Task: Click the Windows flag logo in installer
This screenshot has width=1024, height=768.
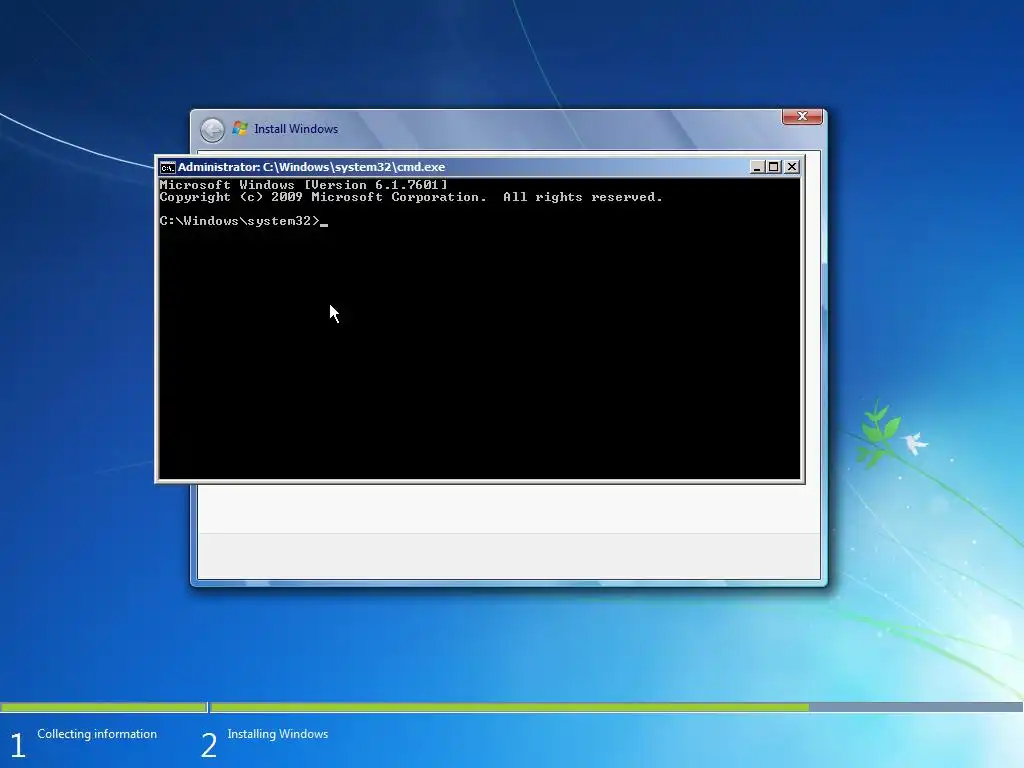Action: click(240, 129)
